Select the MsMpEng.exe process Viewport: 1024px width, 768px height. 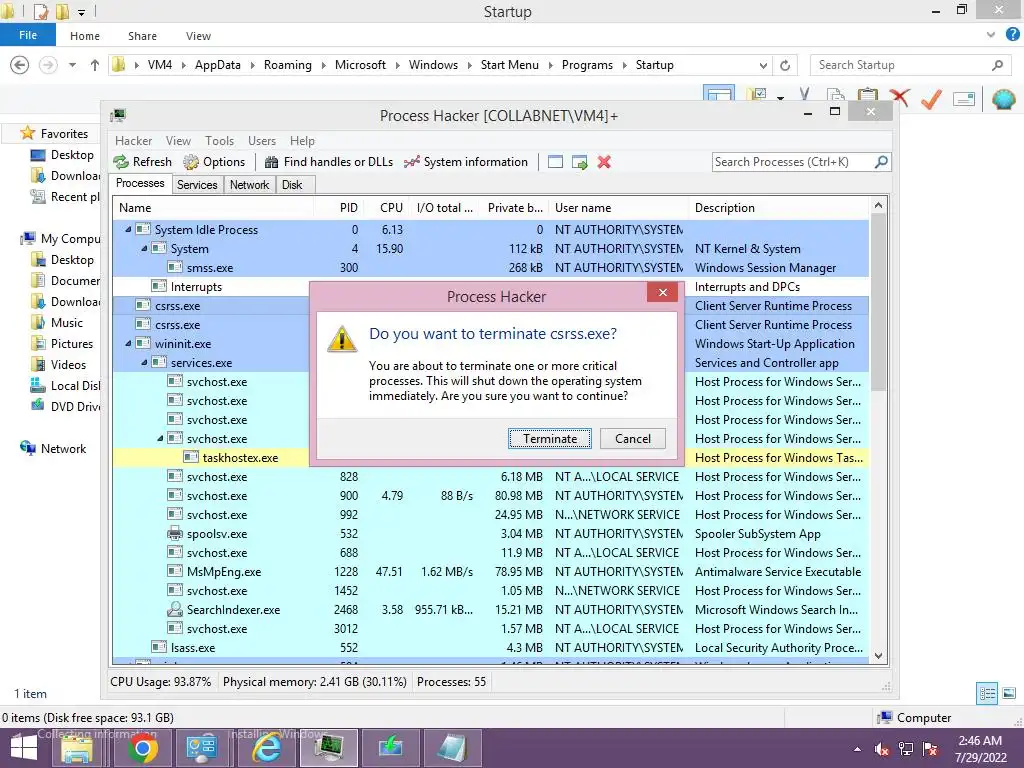coord(490,571)
